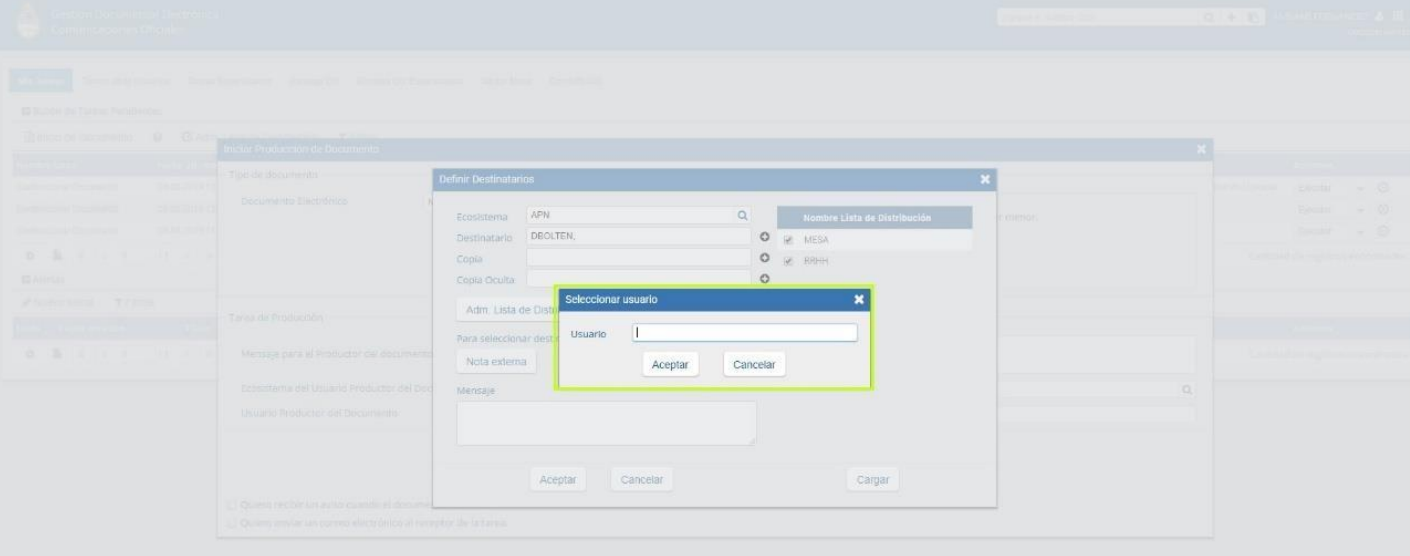Viewport: 1410px width, 556px height.
Task: Click the Usuario text field
Action: click(745, 333)
